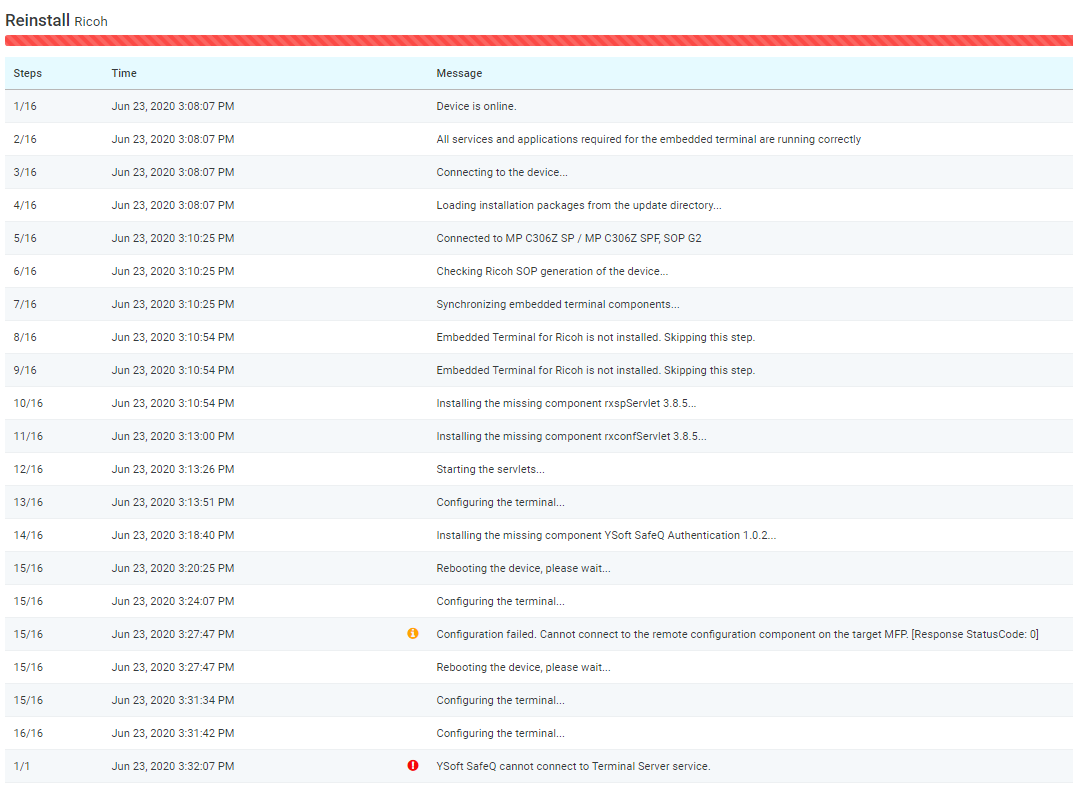This screenshot has width=1073, height=796.
Task: Select the Ricoh label next to Reinstall
Action: (91, 21)
